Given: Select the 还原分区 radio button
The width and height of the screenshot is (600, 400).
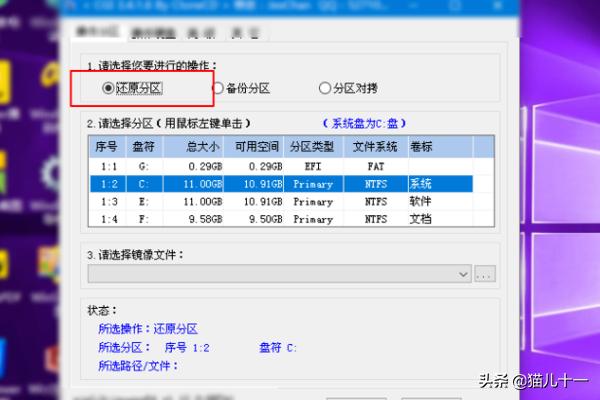Looking at the screenshot, I should click(x=108, y=89).
